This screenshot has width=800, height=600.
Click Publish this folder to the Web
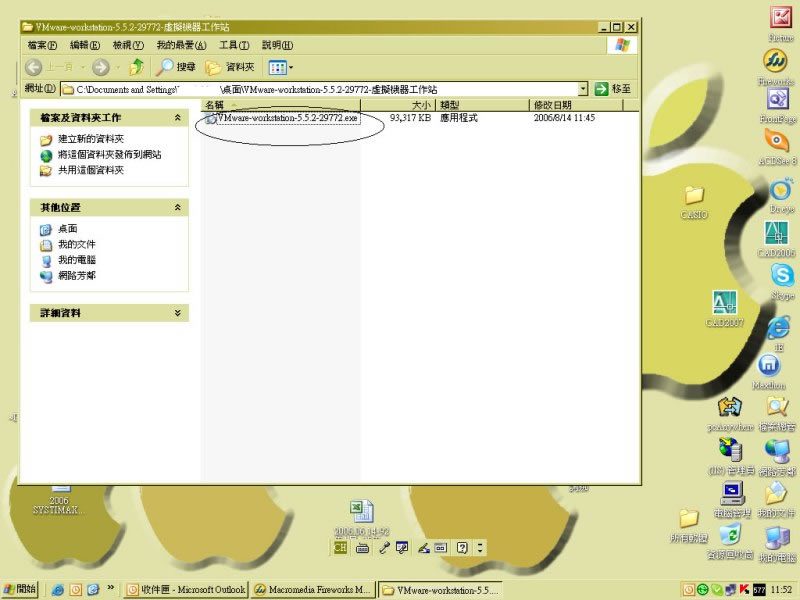pos(101,155)
